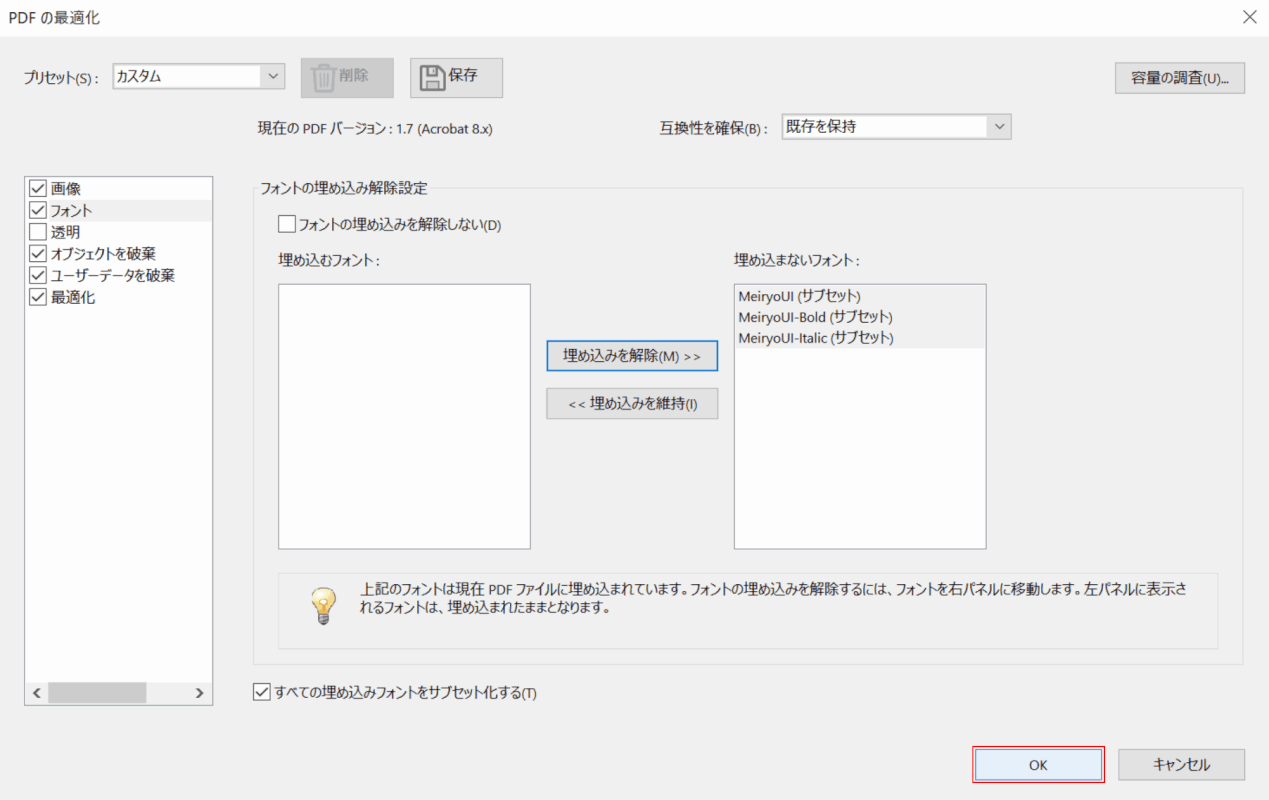Screen dimensions: 1269x800
Task: Select the フォント panel item
Action: (x=72, y=210)
